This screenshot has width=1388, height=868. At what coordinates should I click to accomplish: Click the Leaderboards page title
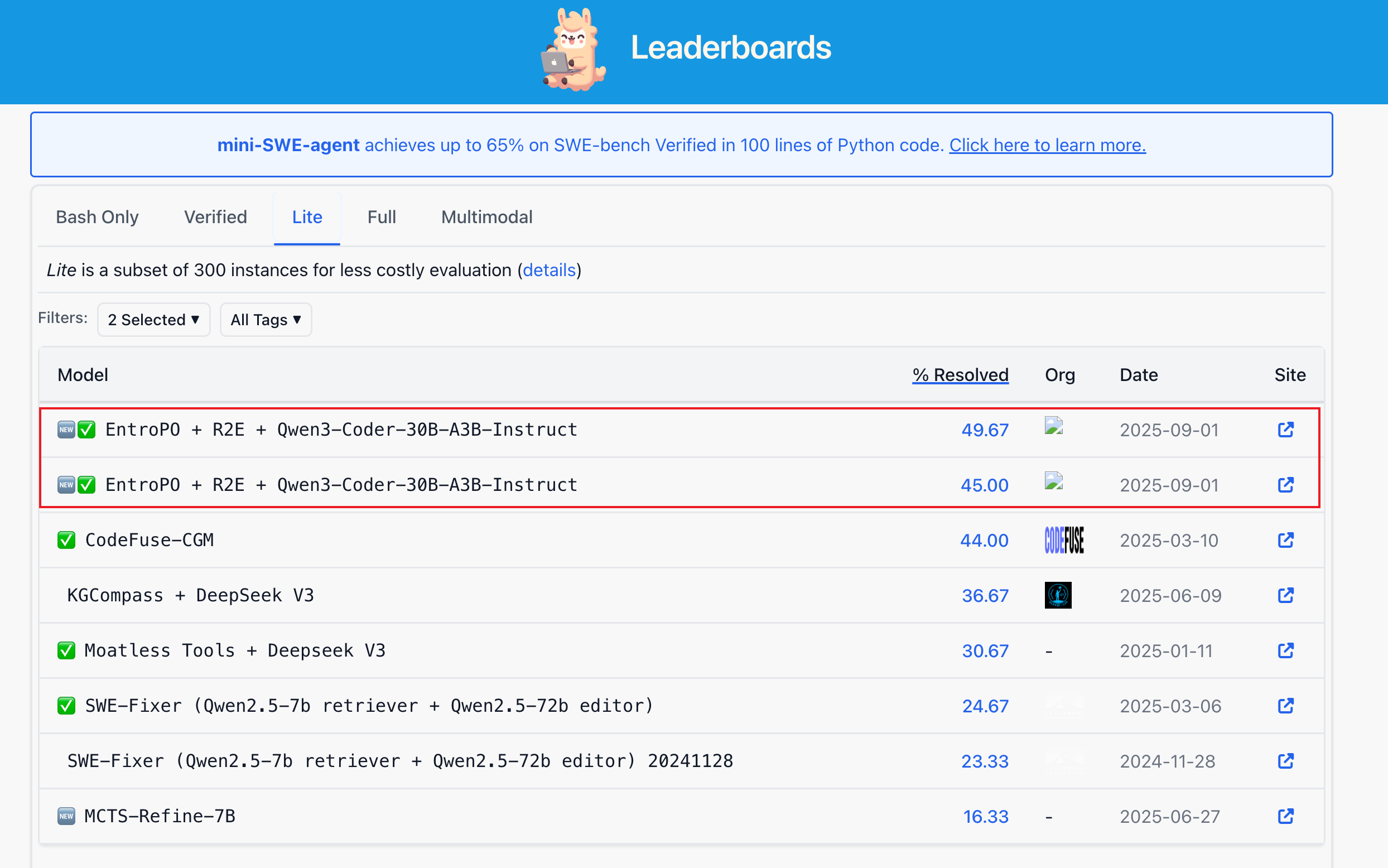click(x=731, y=47)
